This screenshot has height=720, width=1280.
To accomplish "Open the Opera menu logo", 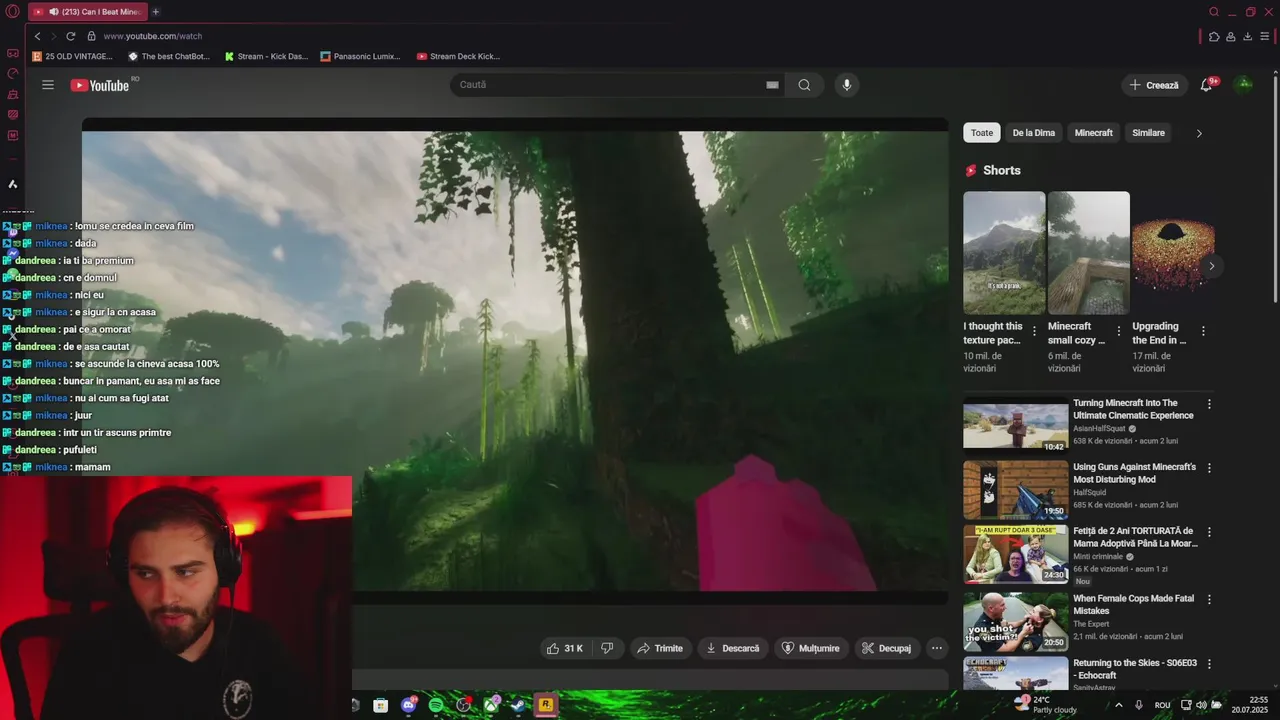I will coord(13,12).
